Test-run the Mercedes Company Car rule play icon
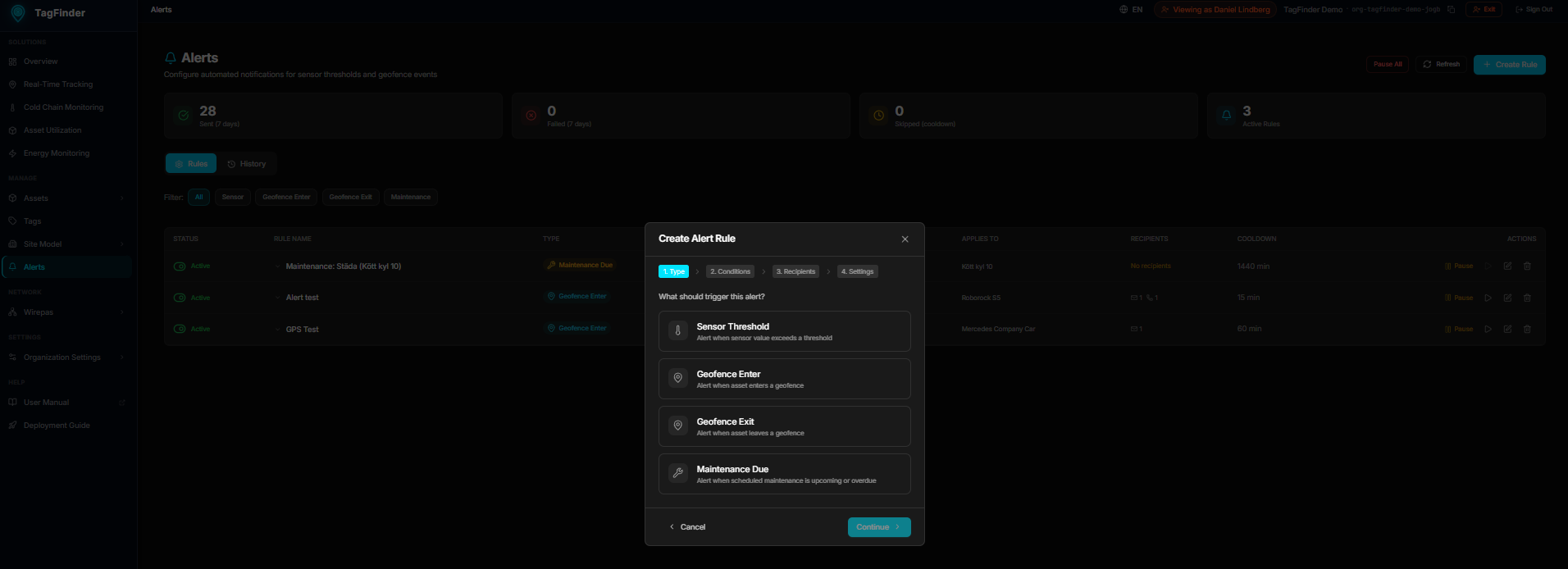Image resolution: width=1568 pixels, height=569 pixels. [x=1488, y=329]
